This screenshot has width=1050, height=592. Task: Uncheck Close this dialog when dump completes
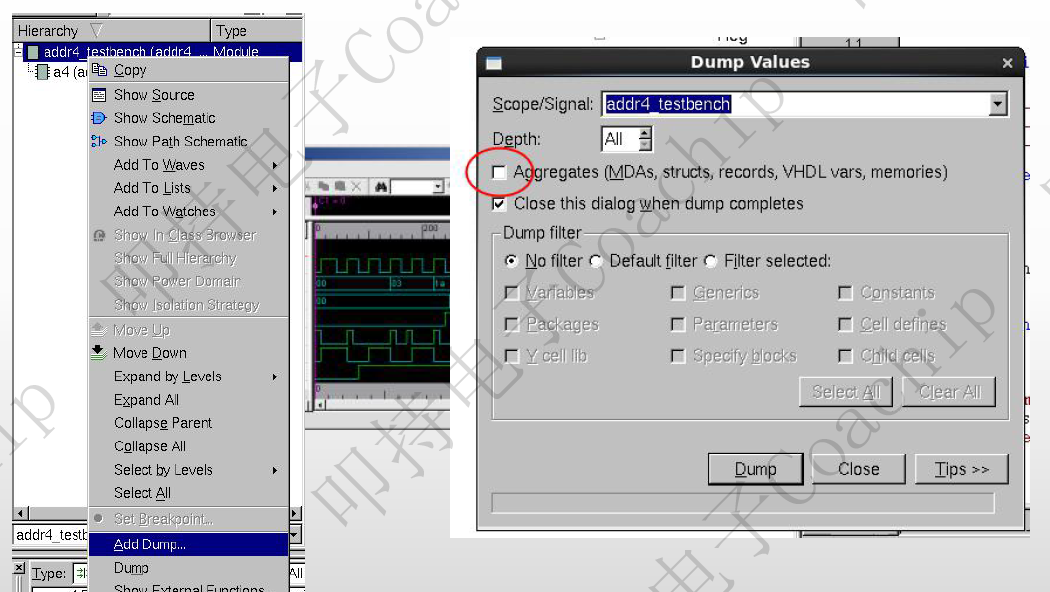(x=499, y=204)
